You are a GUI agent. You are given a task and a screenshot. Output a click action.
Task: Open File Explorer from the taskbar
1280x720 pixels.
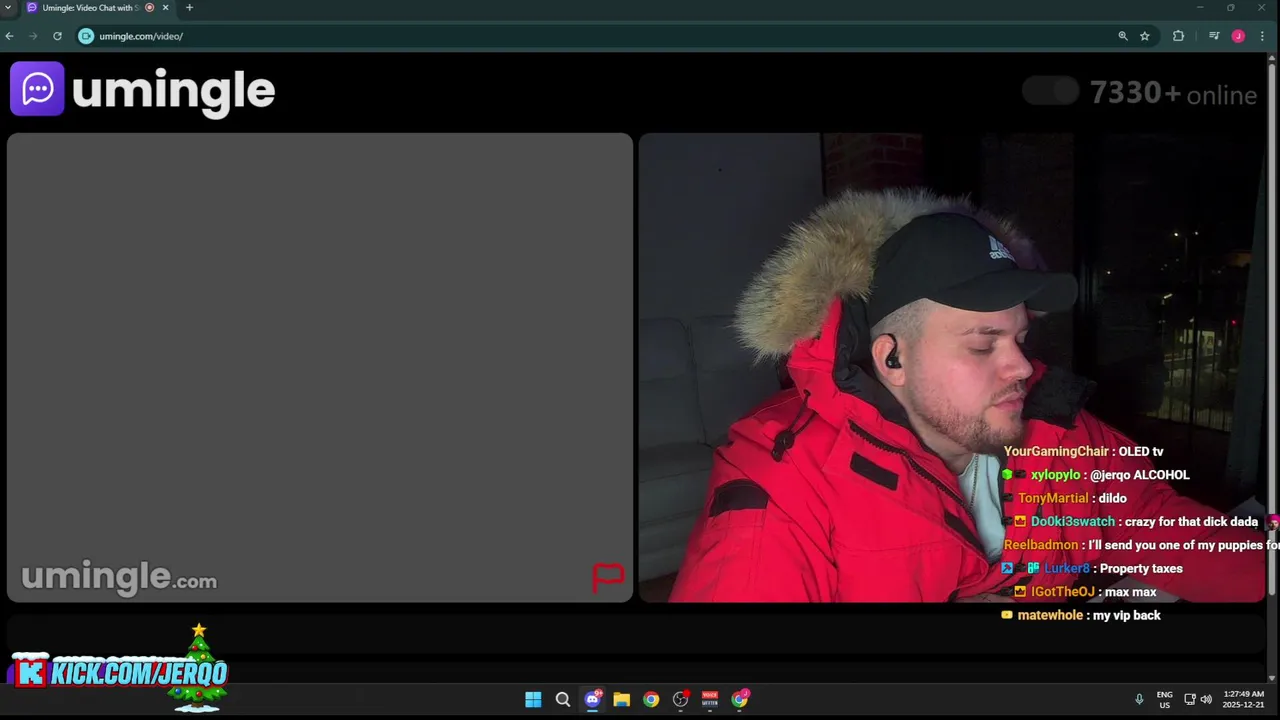tap(621, 699)
